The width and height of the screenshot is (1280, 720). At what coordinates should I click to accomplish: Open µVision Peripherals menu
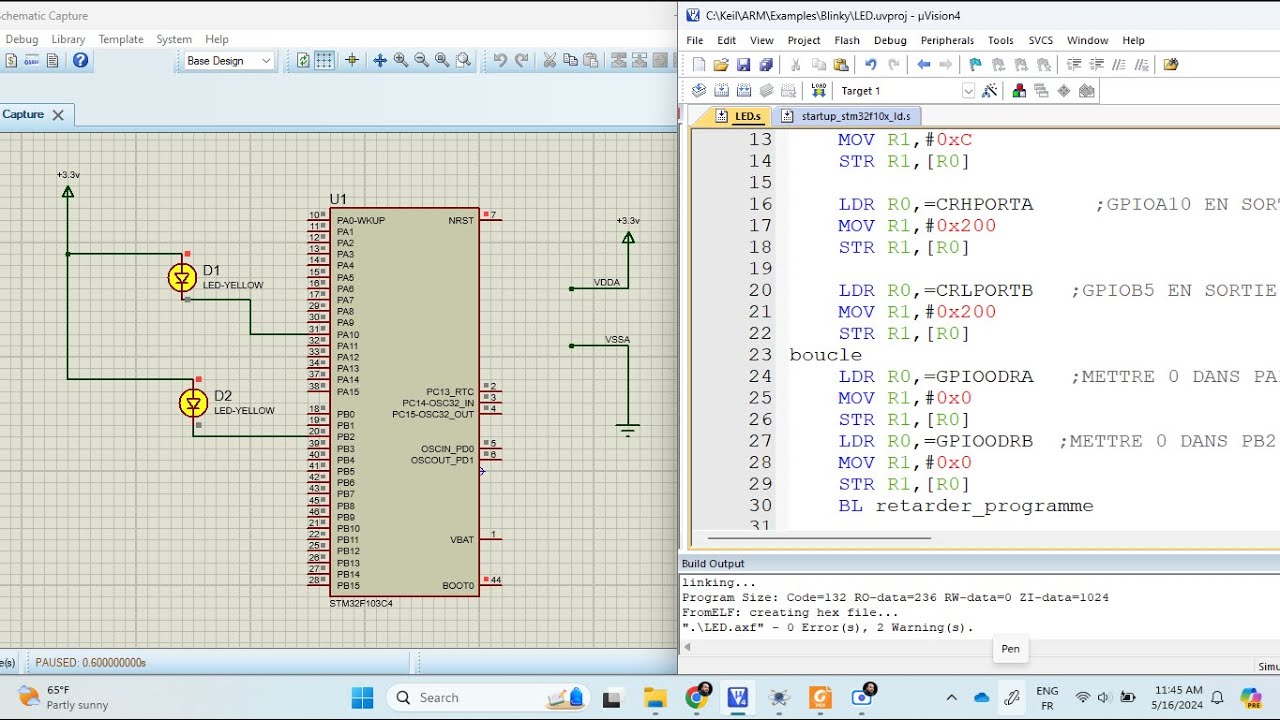point(947,40)
